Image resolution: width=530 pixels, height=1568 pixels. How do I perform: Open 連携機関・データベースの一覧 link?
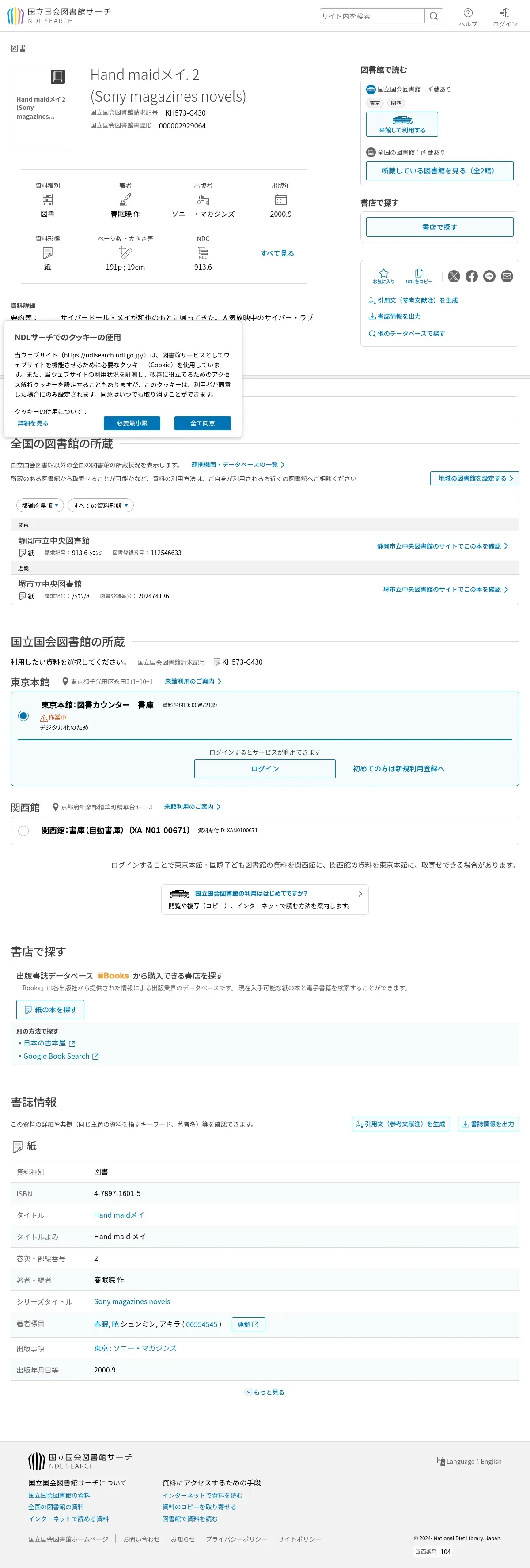[x=238, y=464]
